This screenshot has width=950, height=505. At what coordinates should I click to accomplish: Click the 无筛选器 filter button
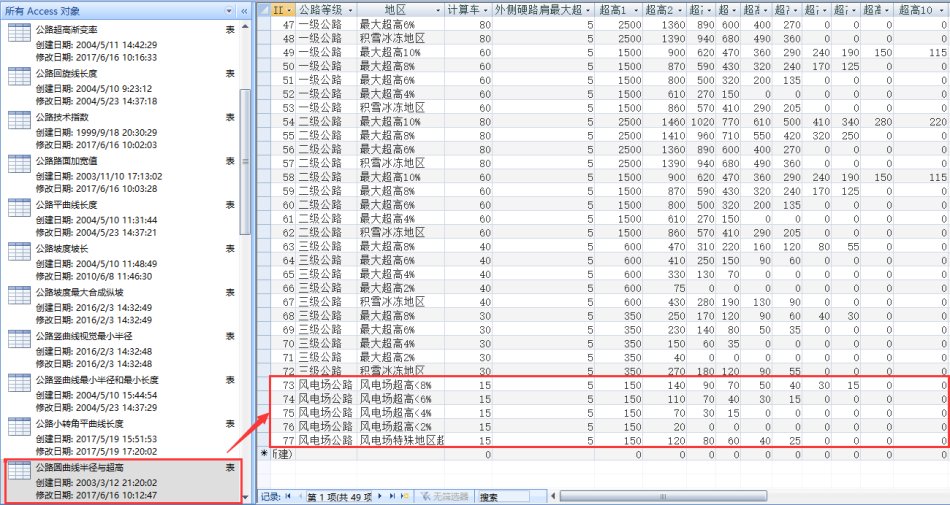(x=444, y=496)
